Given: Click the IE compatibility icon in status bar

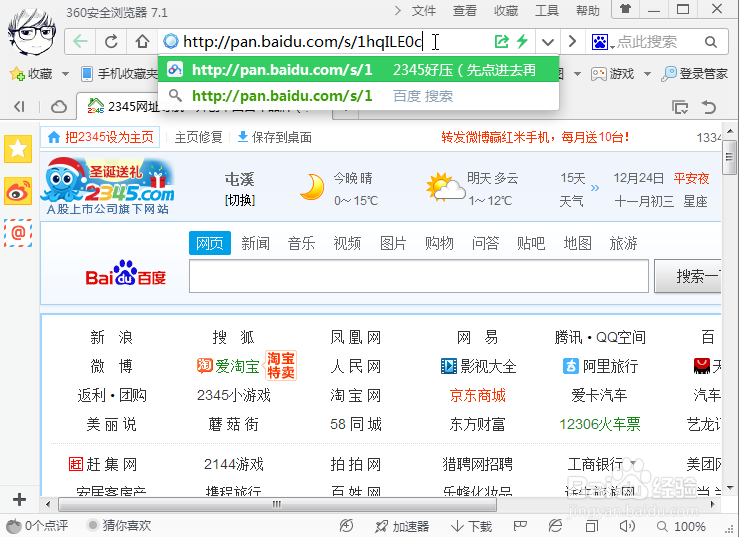Looking at the screenshot, I should [x=555, y=525].
